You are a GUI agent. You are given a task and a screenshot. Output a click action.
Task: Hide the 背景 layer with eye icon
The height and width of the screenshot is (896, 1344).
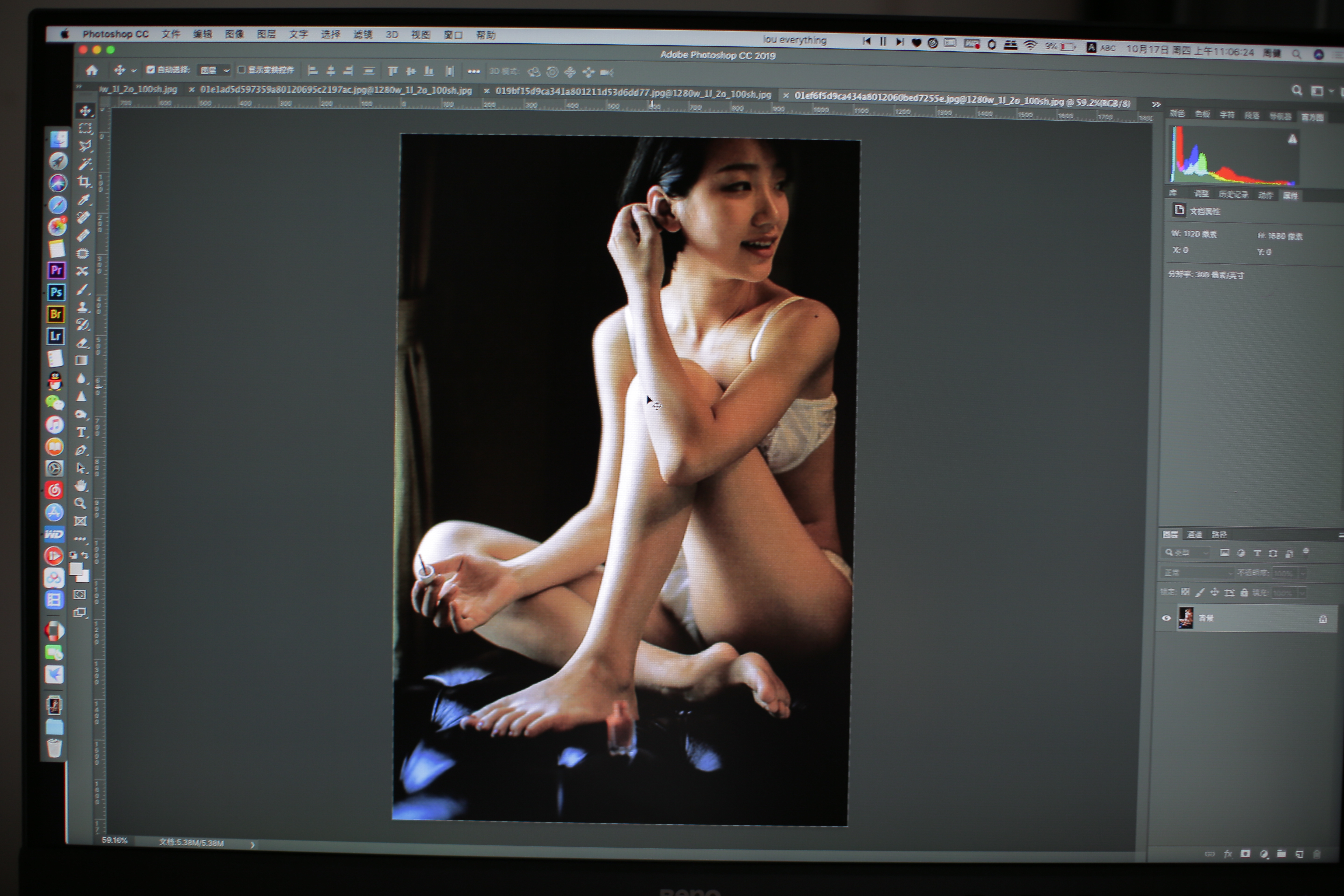point(1166,618)
